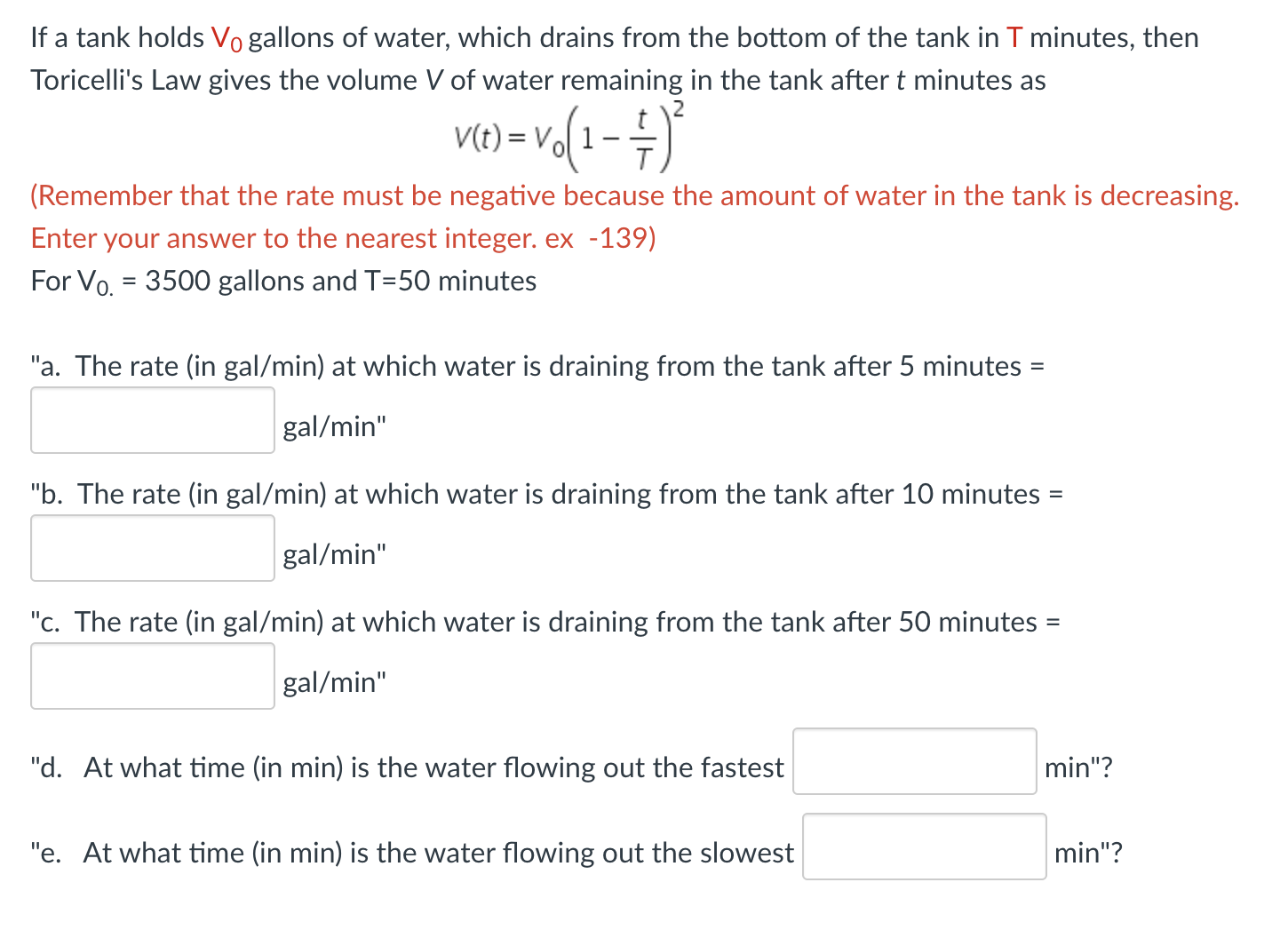Click the part a question text
Screen dimensions: 1288x938
(533, 366)
